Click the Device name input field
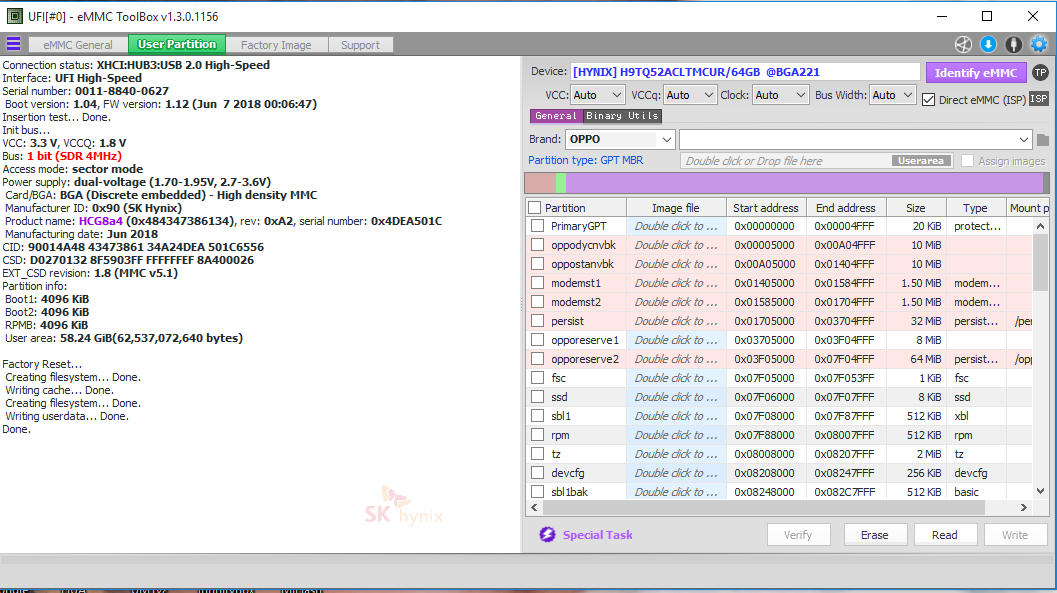The width and height of the screenshot is (1057, 593). (x=745, y=72)
